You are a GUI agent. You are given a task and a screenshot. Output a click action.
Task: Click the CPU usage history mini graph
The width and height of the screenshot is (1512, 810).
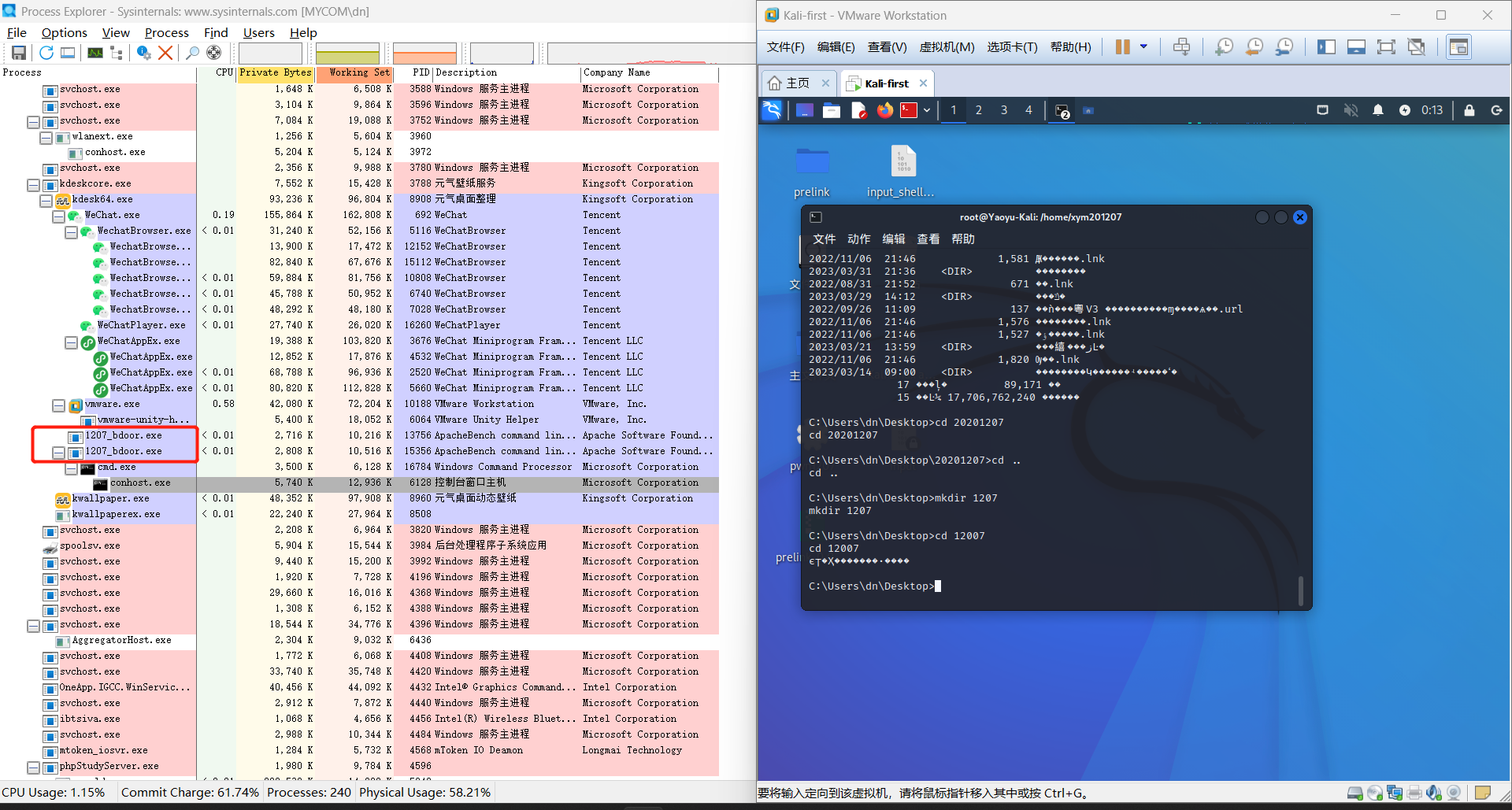coord(270,53)
